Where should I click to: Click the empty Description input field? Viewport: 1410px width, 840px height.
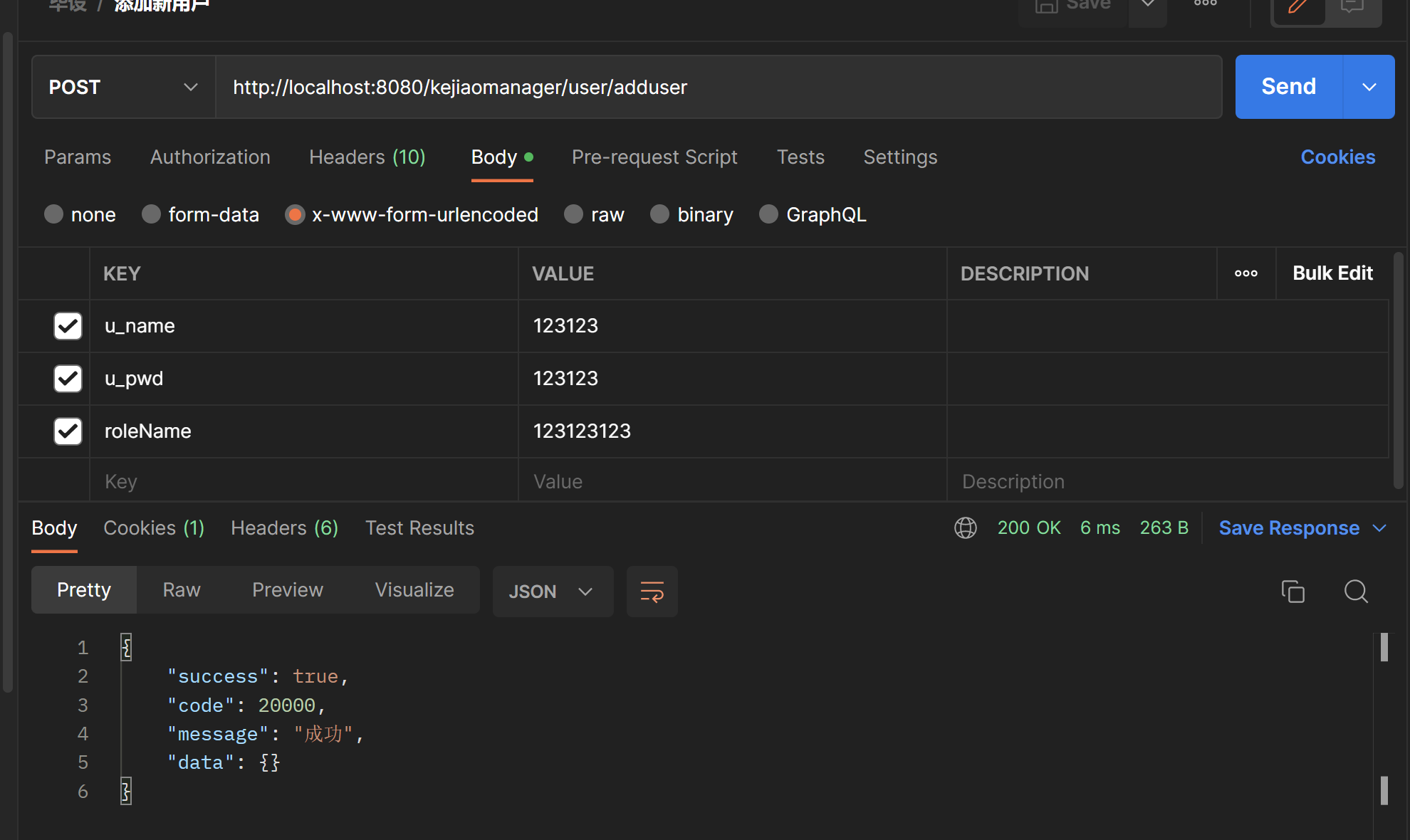(x=1168, y=481)
